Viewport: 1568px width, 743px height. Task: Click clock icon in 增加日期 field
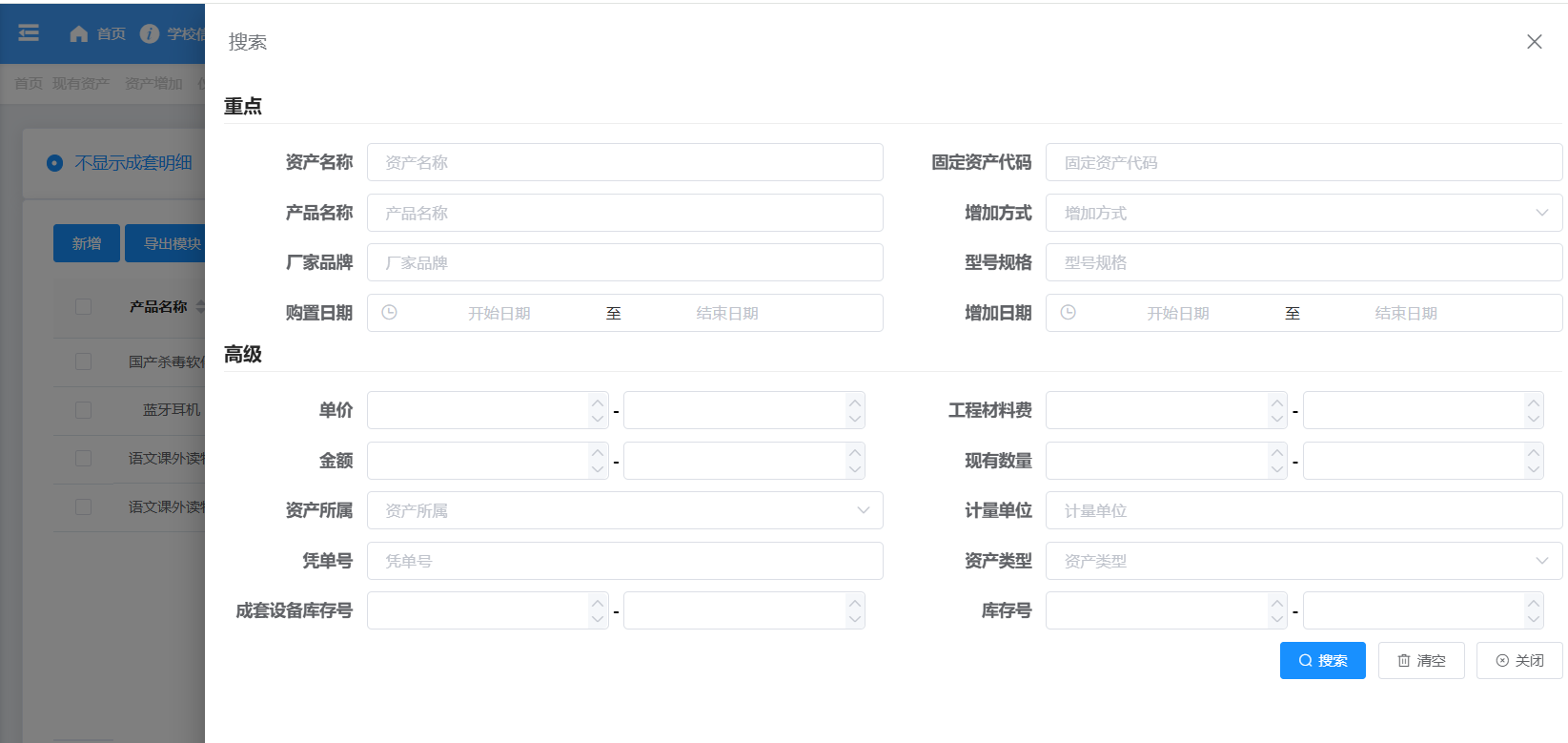1068,313
